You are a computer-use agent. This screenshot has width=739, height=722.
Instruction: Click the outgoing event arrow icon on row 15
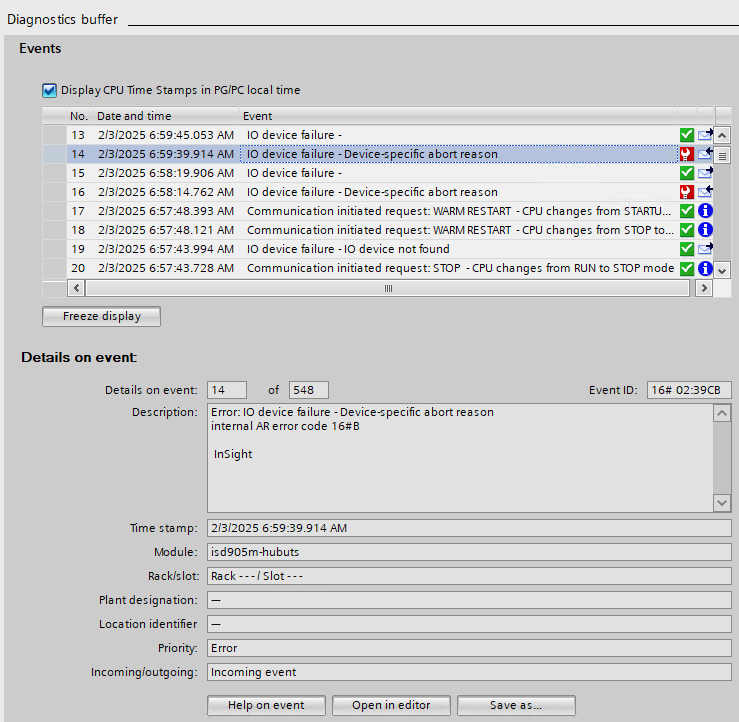[x=705, y=173]
